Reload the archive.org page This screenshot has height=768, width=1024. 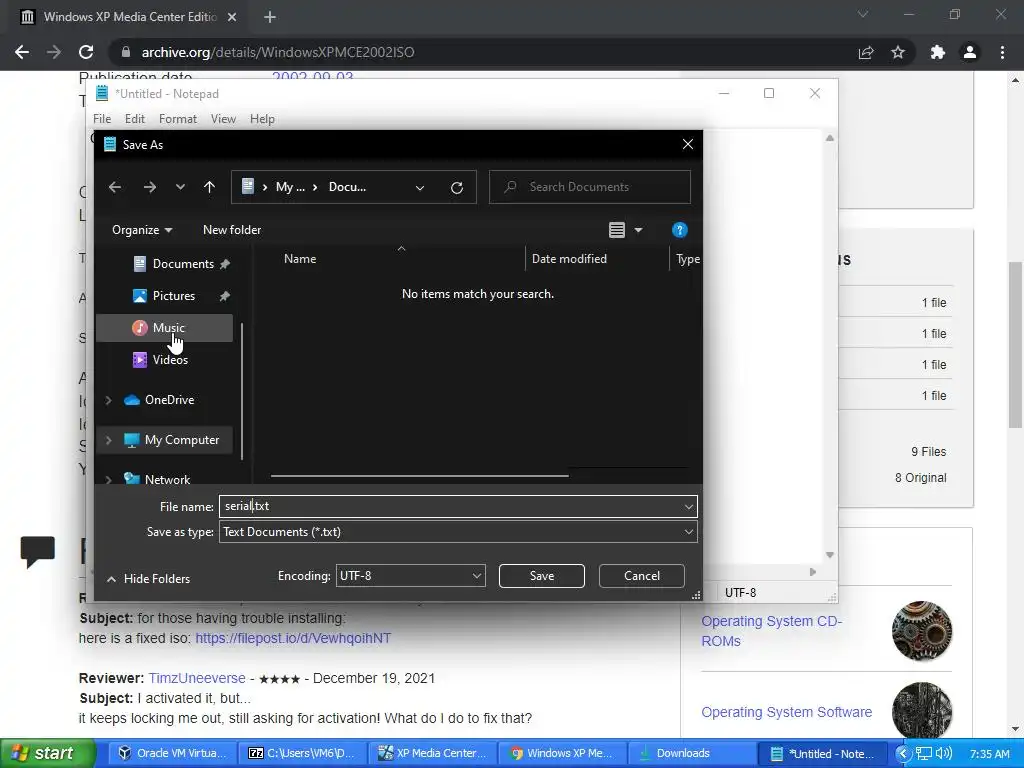coord(86,52)
